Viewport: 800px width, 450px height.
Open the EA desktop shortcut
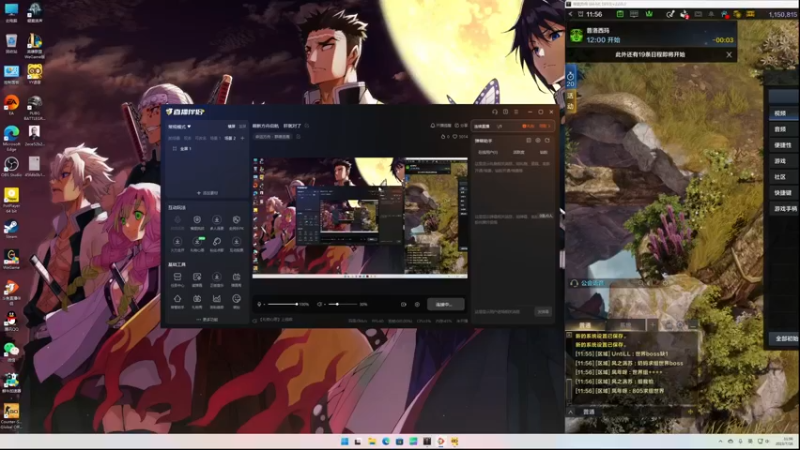[11, 104]
